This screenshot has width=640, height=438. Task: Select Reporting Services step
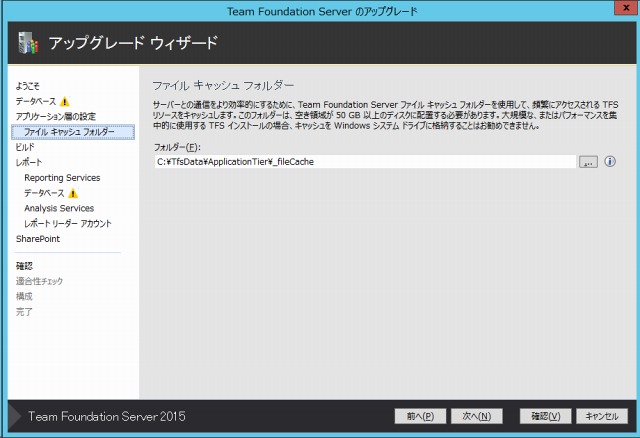point(62,178)
